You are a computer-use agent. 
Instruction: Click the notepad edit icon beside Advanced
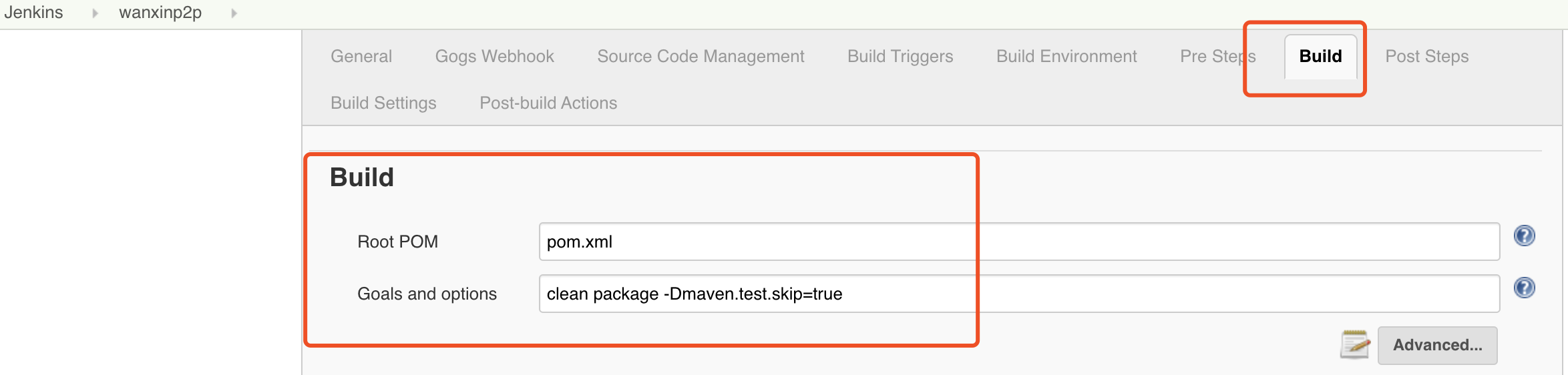pos(1355,344)
